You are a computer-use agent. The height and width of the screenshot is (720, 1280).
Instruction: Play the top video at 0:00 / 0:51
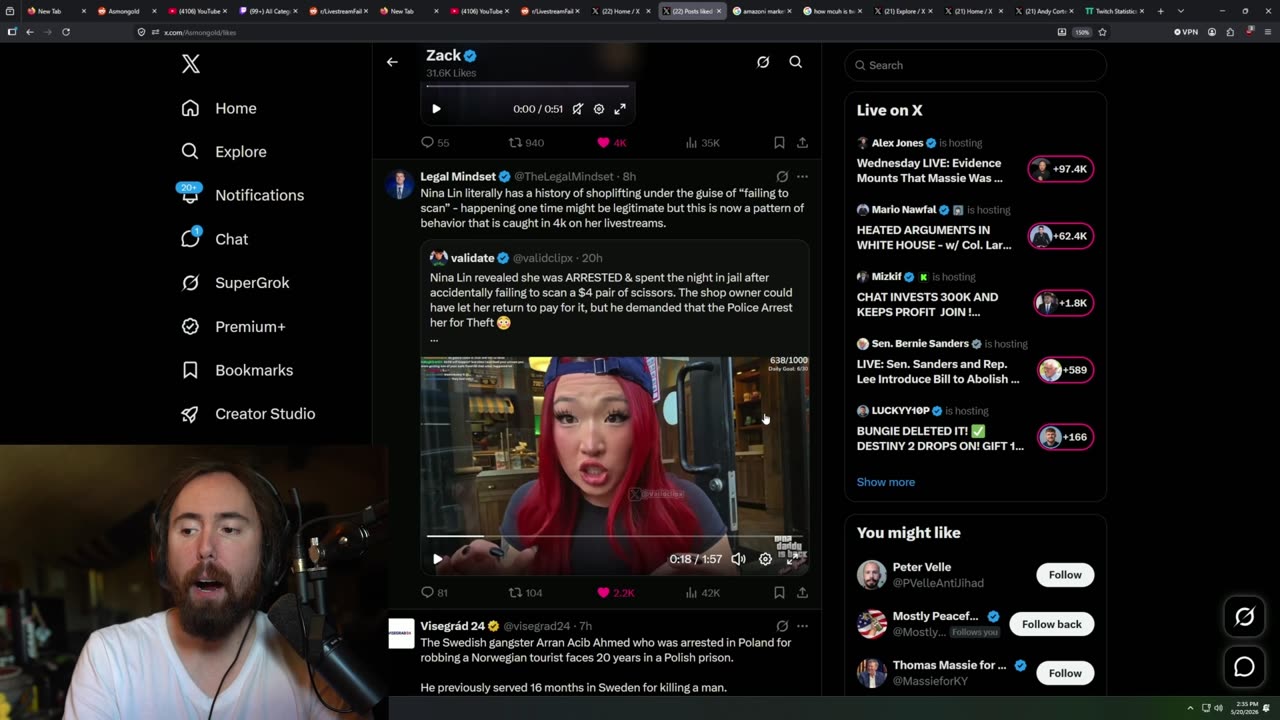pos(436,109)
